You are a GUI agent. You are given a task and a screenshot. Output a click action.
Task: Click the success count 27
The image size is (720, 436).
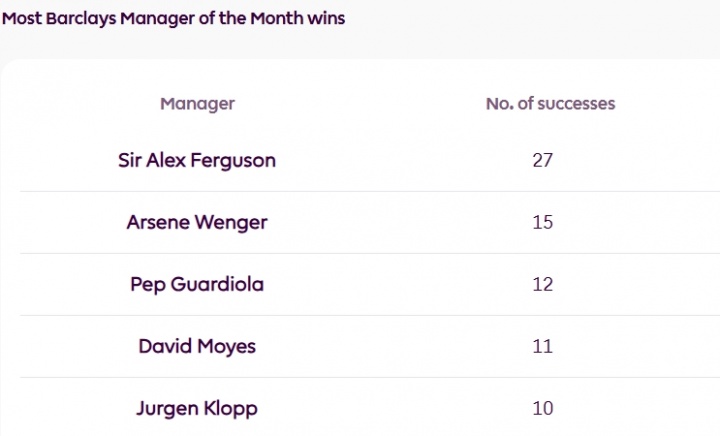(x=543, y=160)
